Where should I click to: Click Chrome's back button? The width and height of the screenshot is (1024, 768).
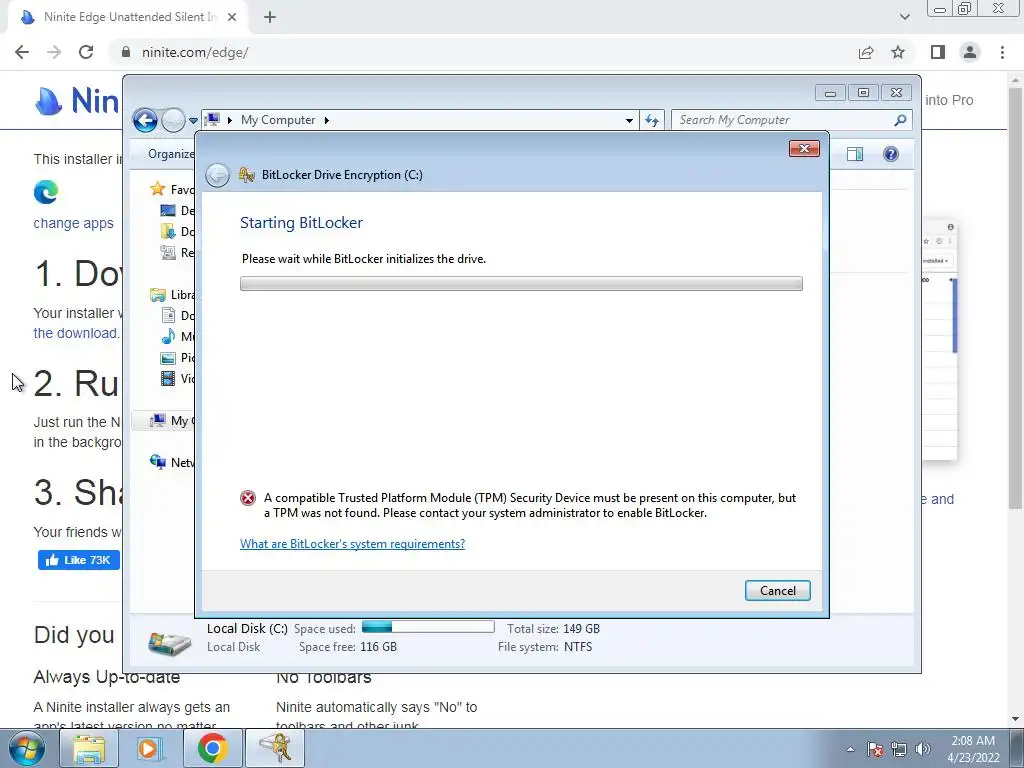(x=22, y=52)
